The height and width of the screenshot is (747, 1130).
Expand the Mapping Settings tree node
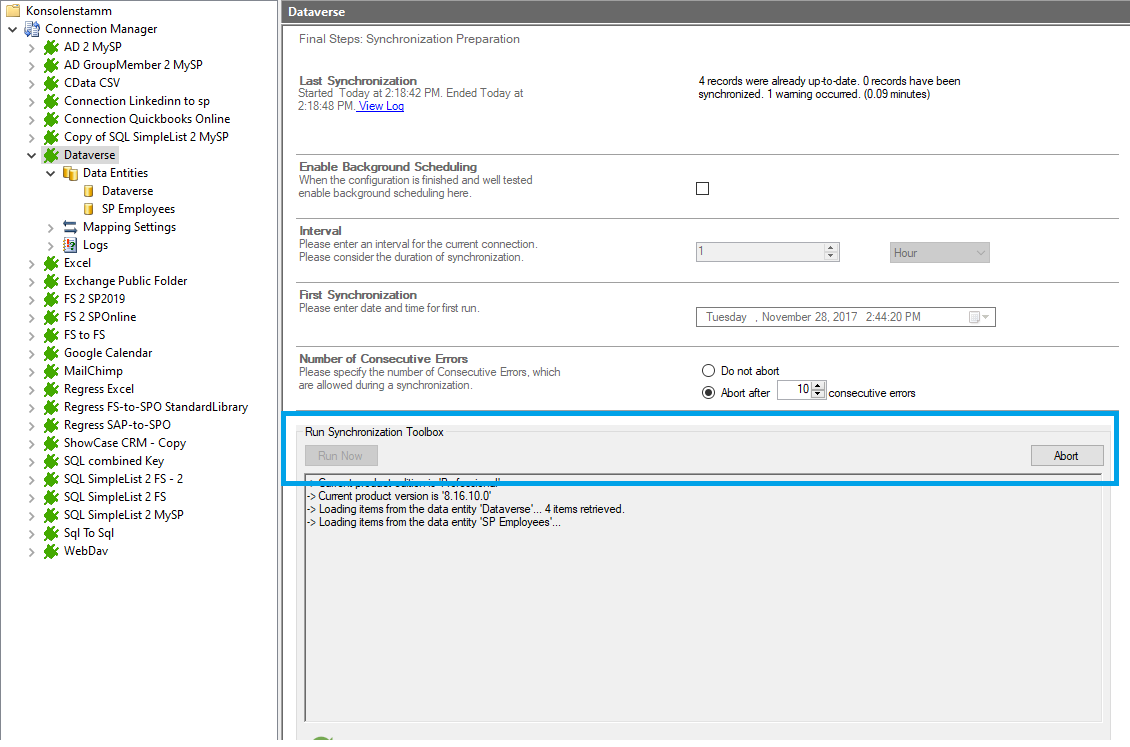click(x=51, y=228)
